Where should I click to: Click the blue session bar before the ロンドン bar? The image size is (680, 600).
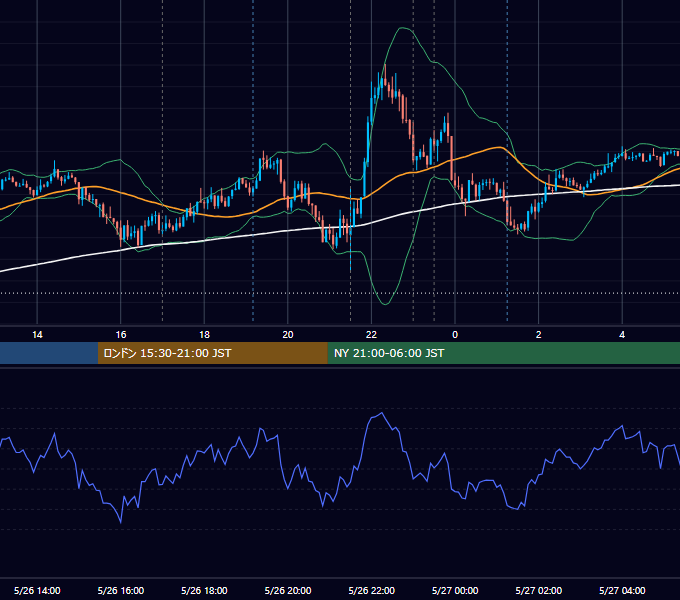point(49,353)
